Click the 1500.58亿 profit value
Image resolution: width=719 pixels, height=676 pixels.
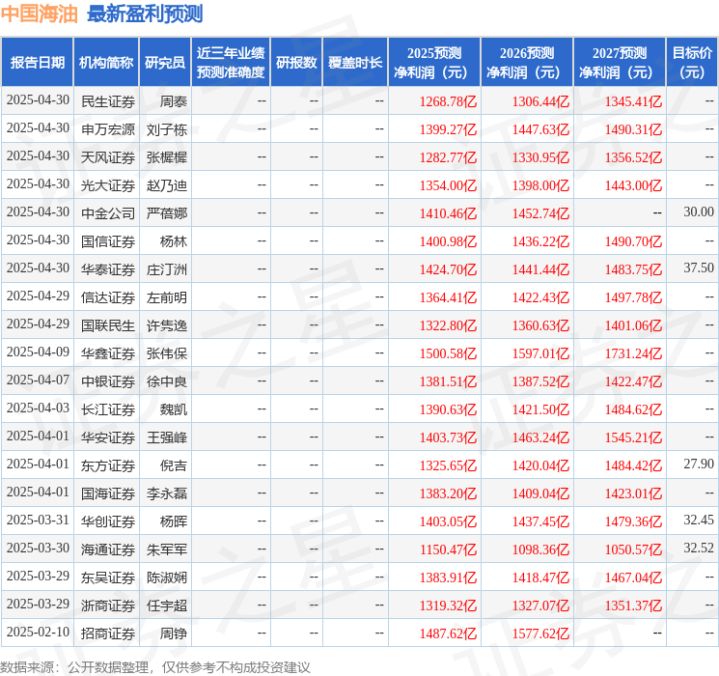tap(448, 353)
